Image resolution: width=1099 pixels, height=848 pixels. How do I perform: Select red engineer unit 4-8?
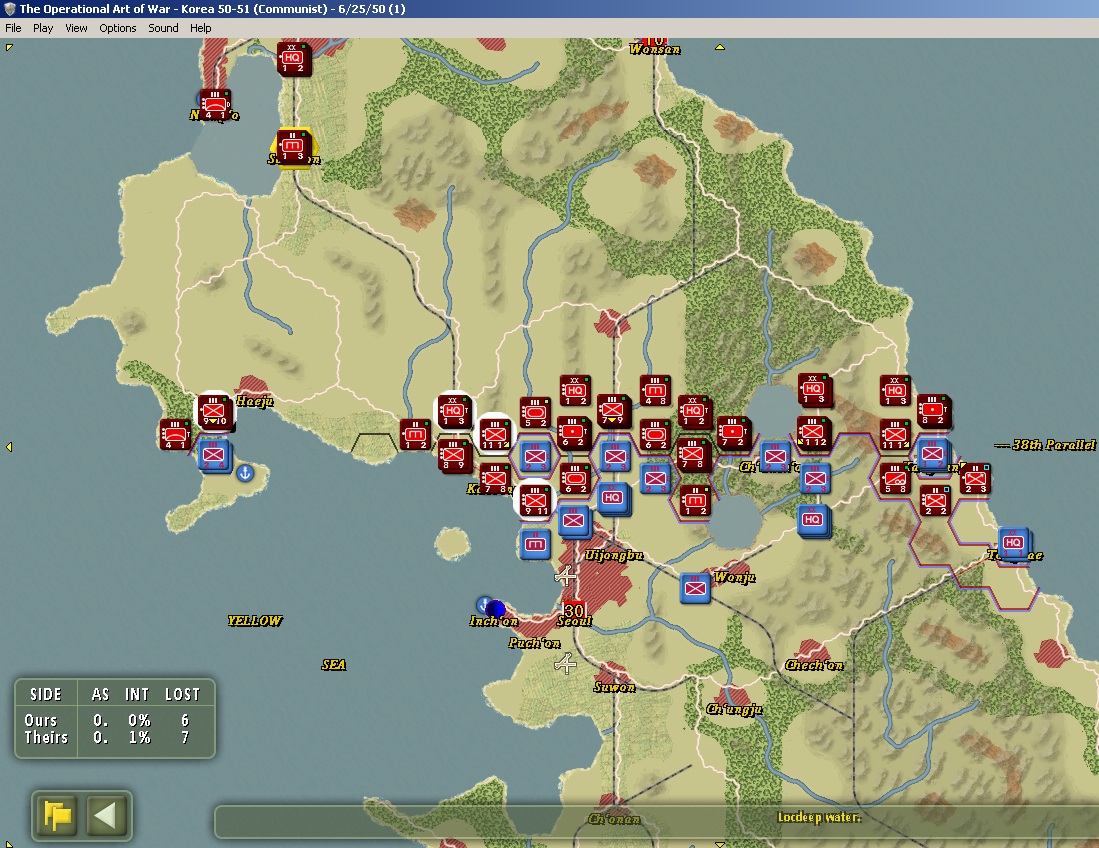pos(655,391)
